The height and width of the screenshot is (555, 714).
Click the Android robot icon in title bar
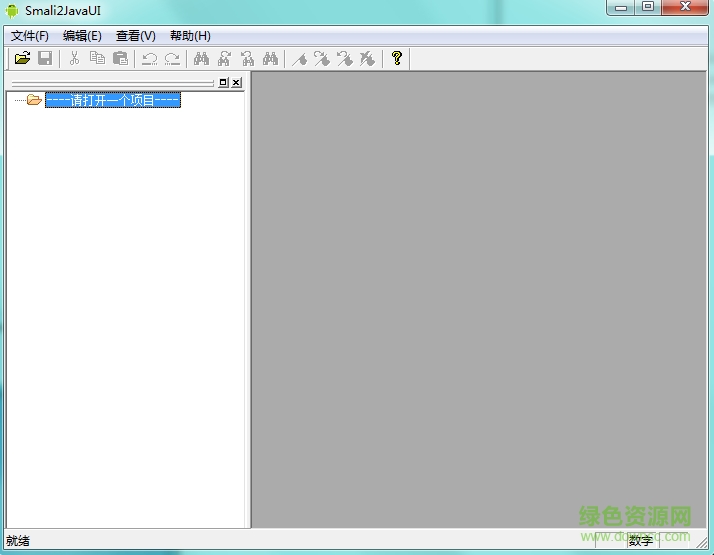pos(12,11)
